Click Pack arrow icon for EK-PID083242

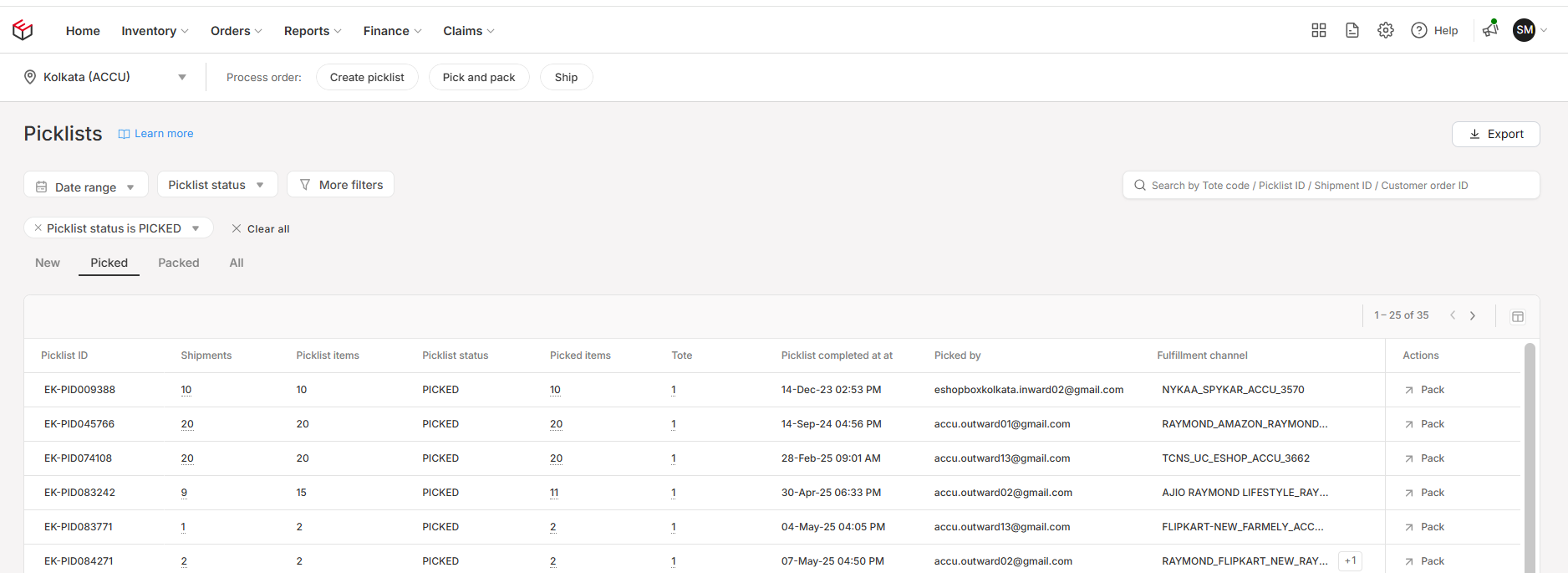click(1409, 493)
